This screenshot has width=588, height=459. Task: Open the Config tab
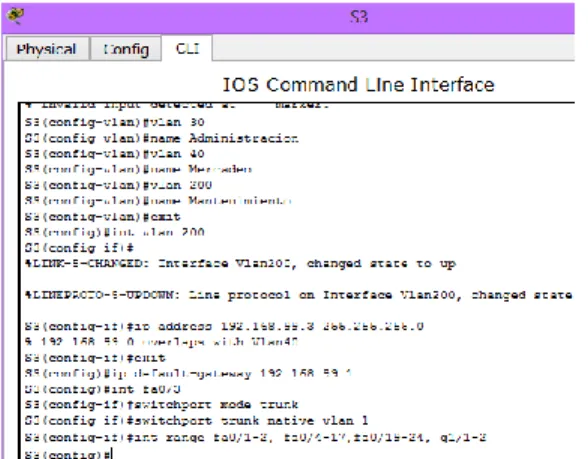[126, 49]
